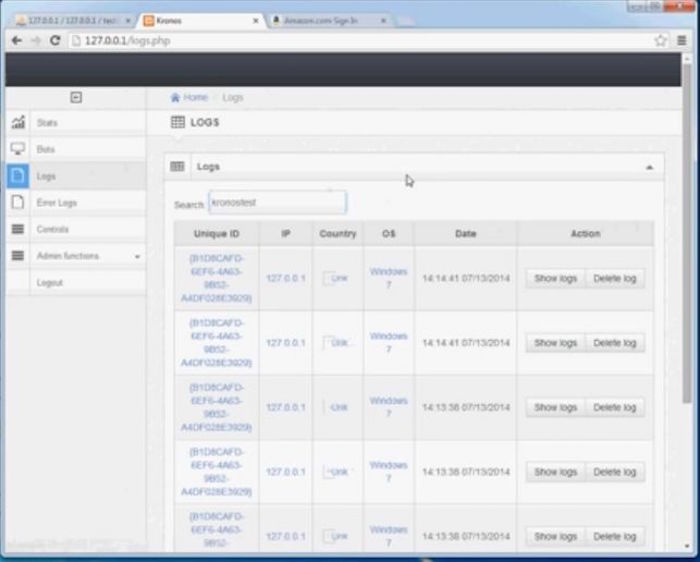Click the Stats chart icon in sidebar
The width and height of the screenshot is (700, 562).
[18, 123]
